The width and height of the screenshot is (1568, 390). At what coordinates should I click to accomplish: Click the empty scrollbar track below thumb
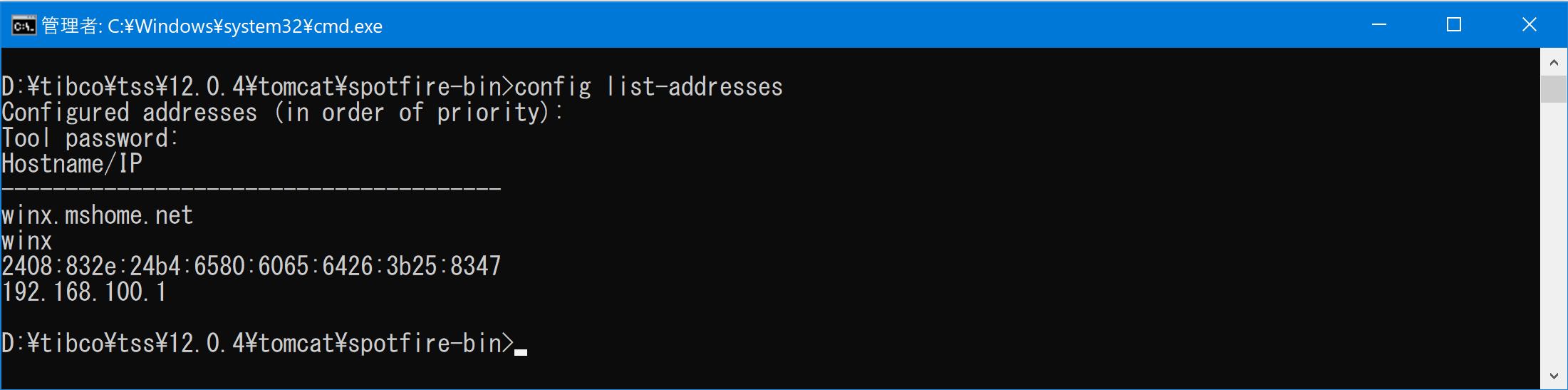pos(1554,232)
